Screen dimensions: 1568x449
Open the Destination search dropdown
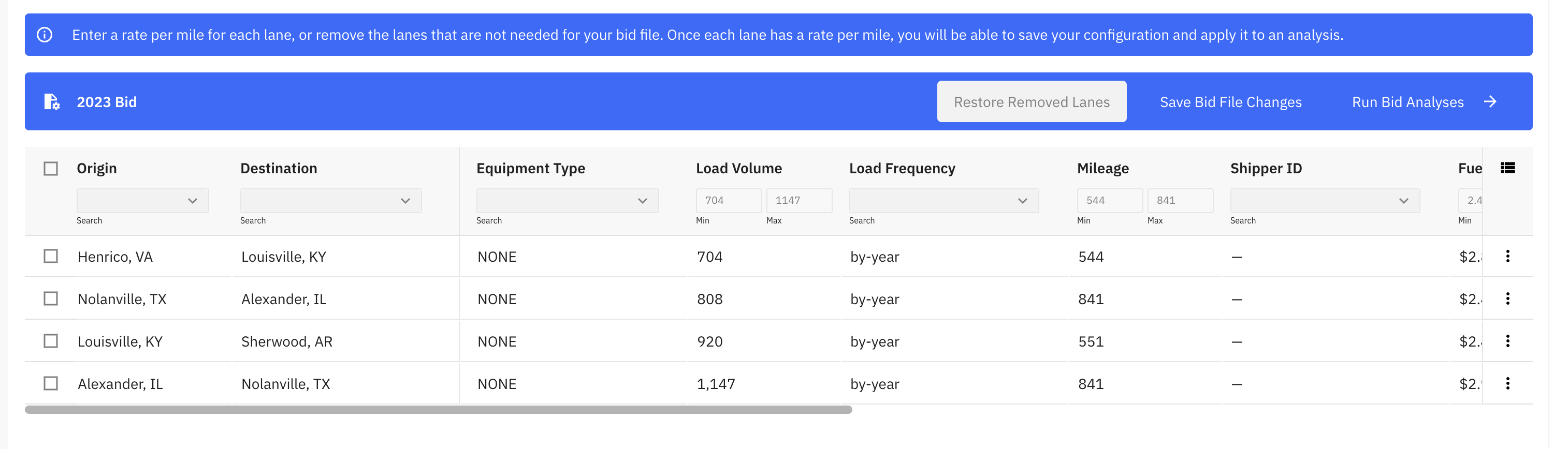click(x=330, y=201)
